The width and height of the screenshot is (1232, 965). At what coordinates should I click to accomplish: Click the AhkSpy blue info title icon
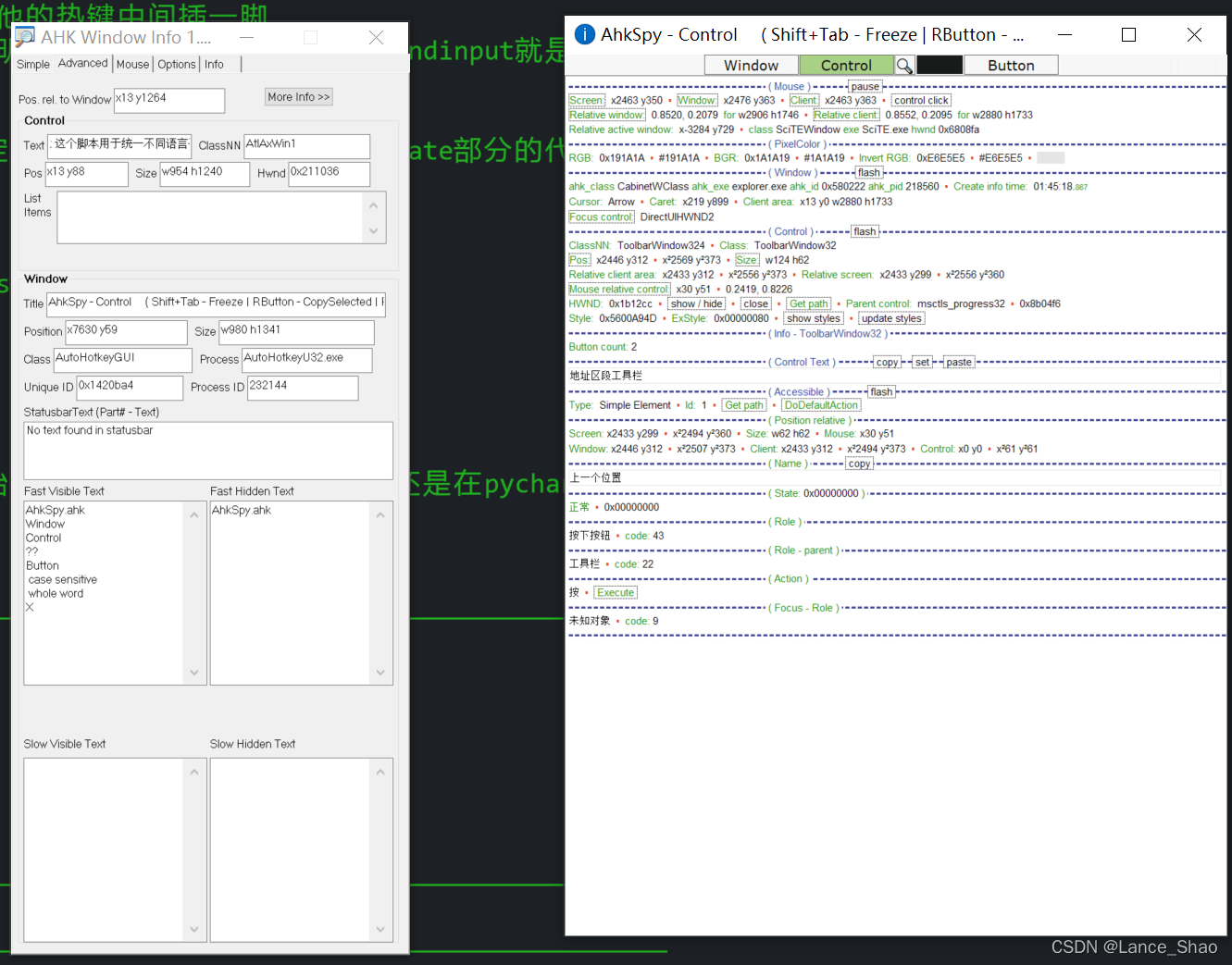point(585,34)
